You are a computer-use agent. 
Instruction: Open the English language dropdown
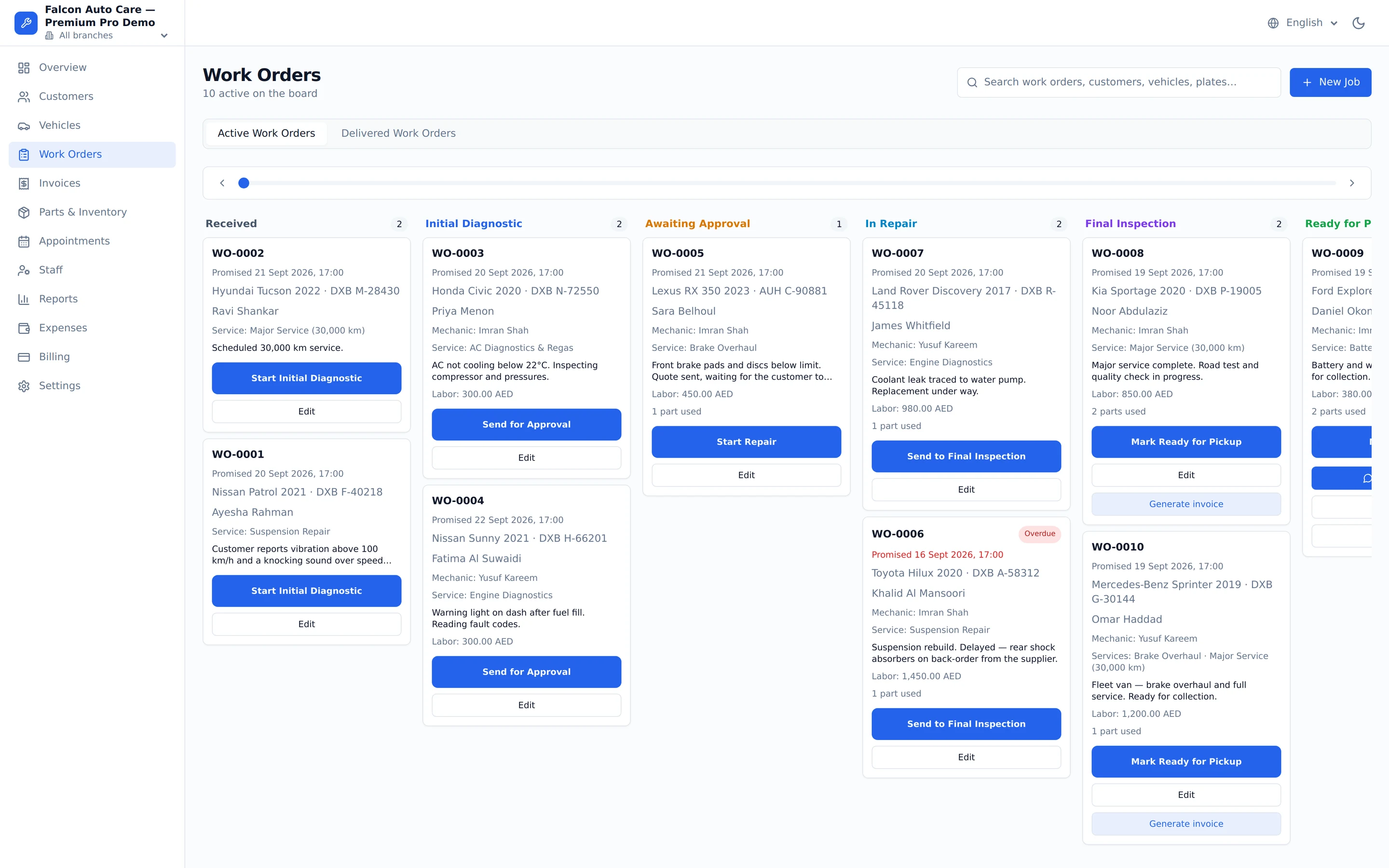1303,23
